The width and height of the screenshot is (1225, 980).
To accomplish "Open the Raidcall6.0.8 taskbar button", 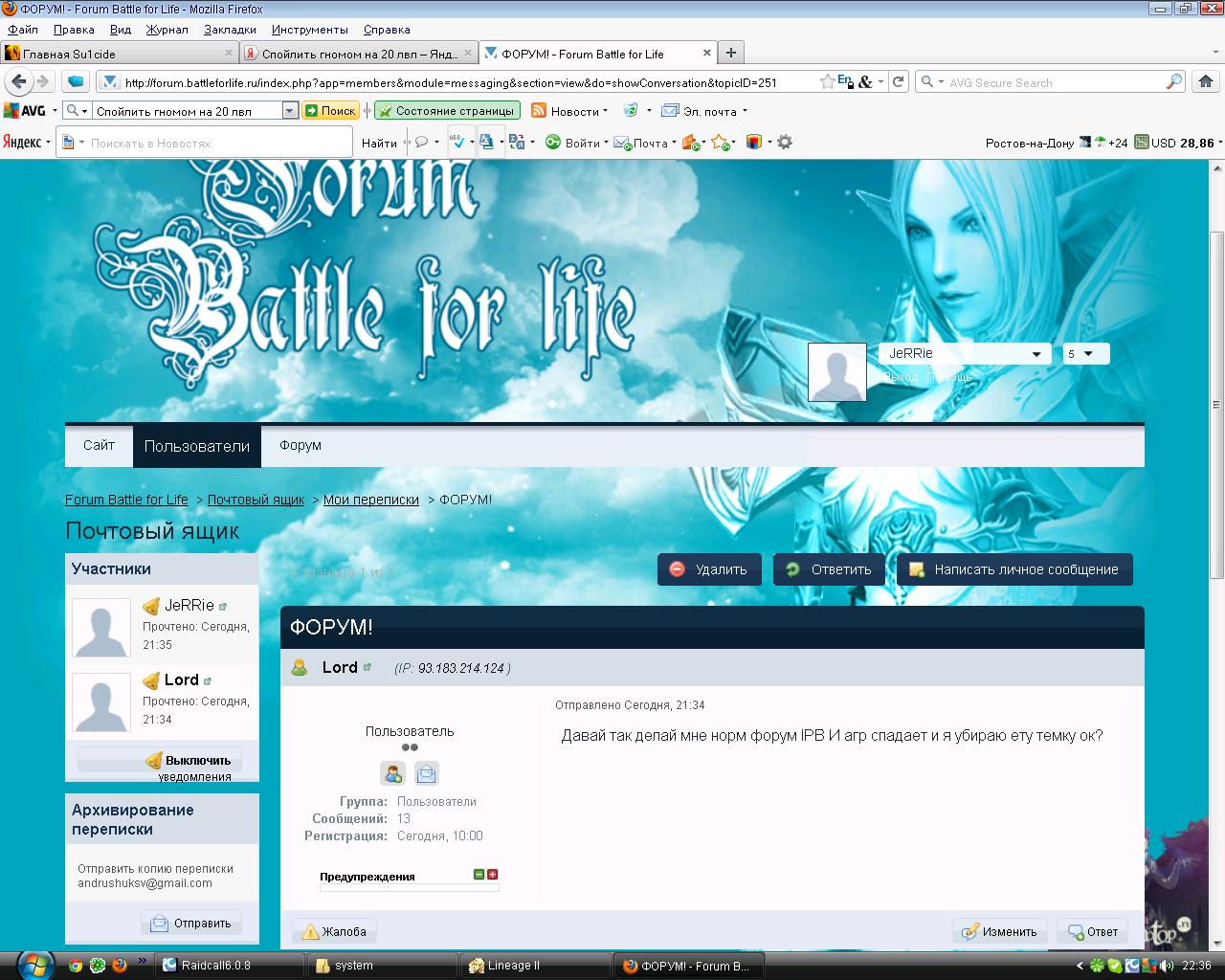I will pyautogui.click(x=230, y=966).
